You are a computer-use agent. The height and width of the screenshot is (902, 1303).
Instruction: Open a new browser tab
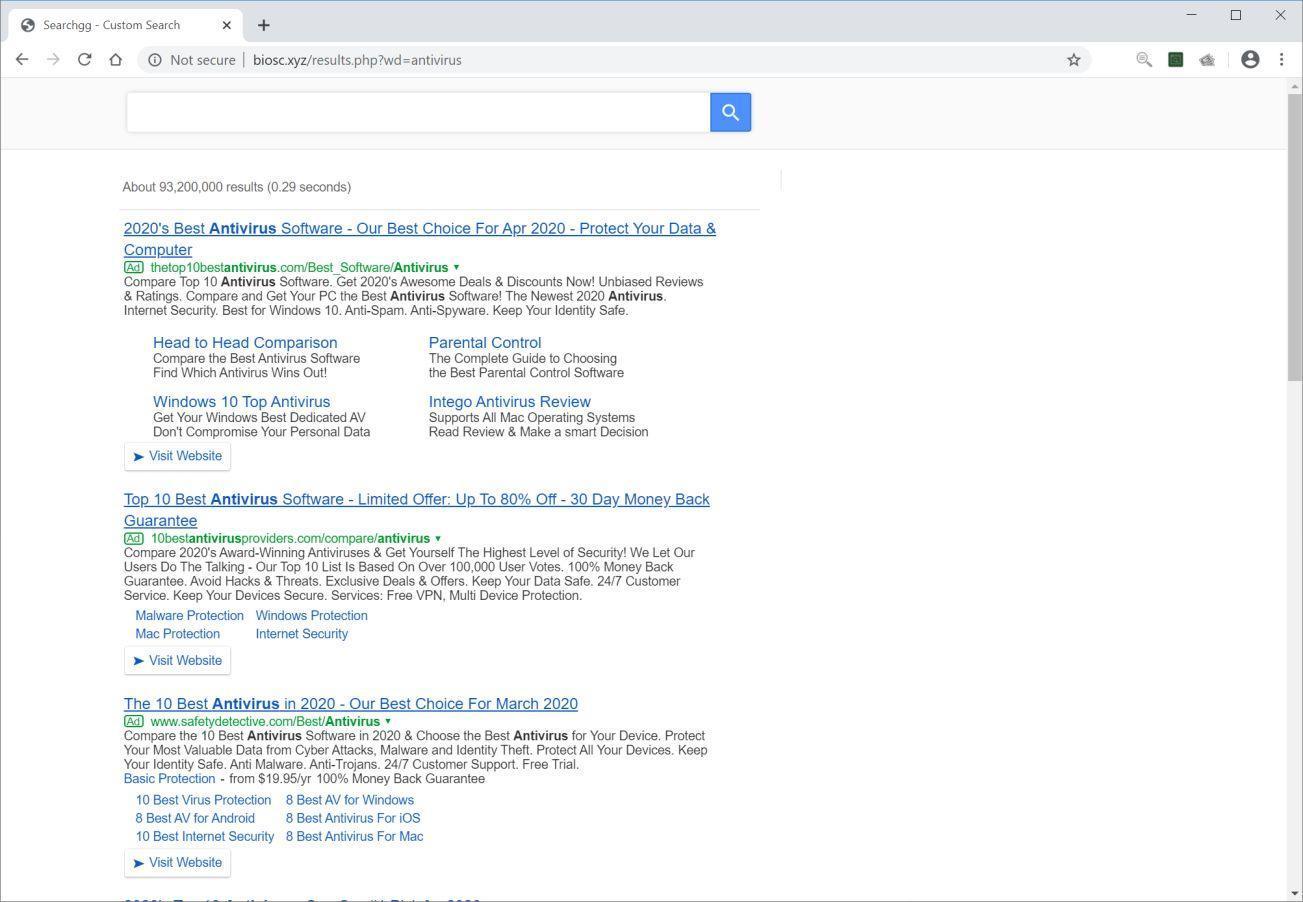tap(263, 25)
